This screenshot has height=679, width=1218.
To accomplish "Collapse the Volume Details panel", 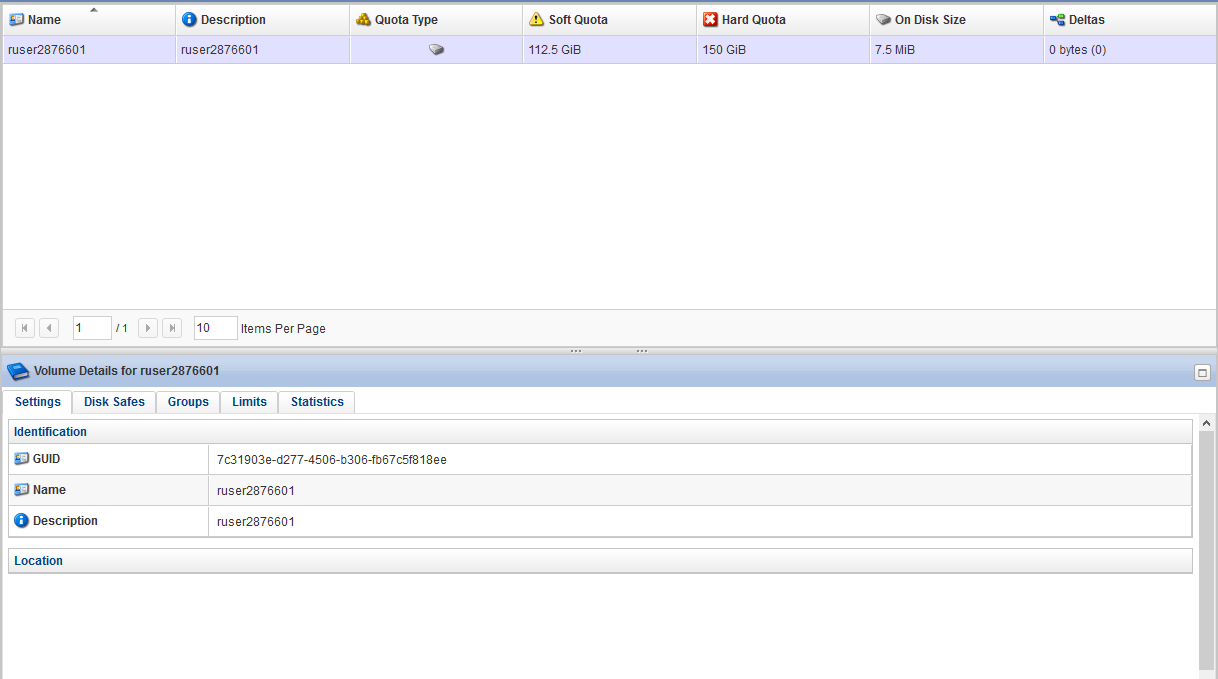I will pyautogui.click(x=1202, y=370).
